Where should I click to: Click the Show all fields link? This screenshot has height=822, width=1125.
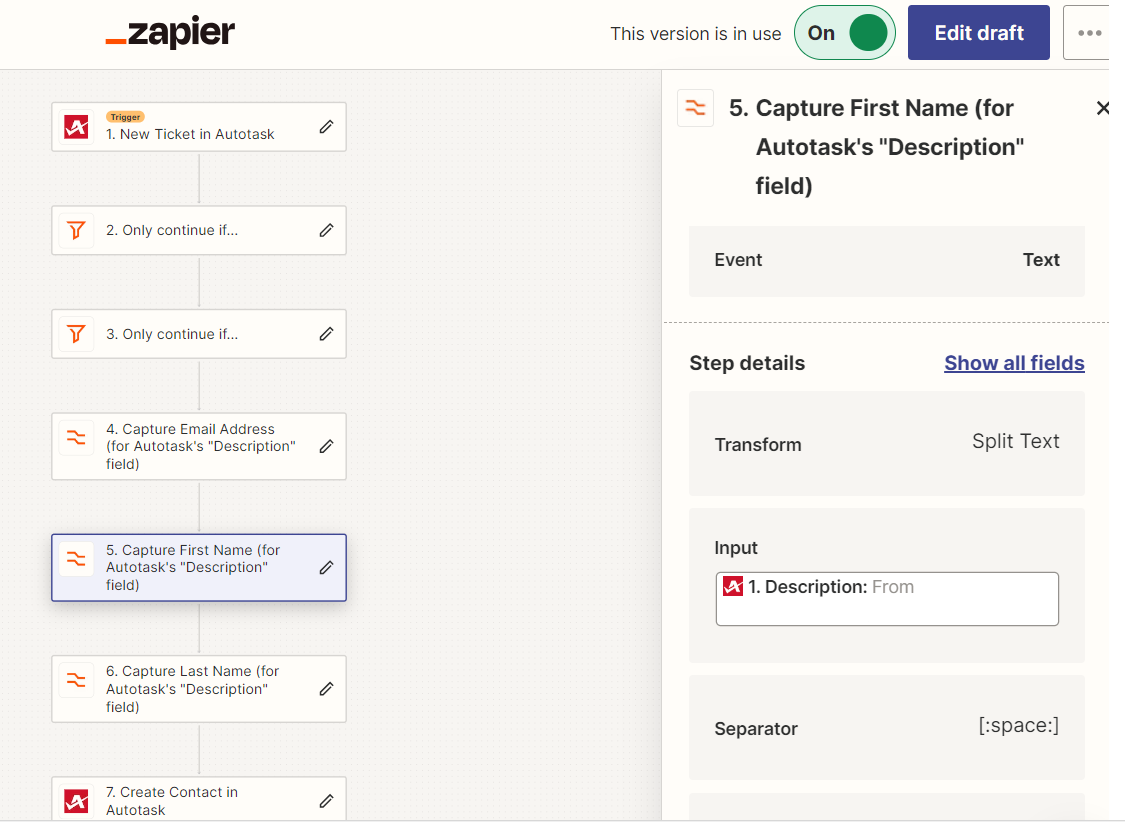[1014, 363]
